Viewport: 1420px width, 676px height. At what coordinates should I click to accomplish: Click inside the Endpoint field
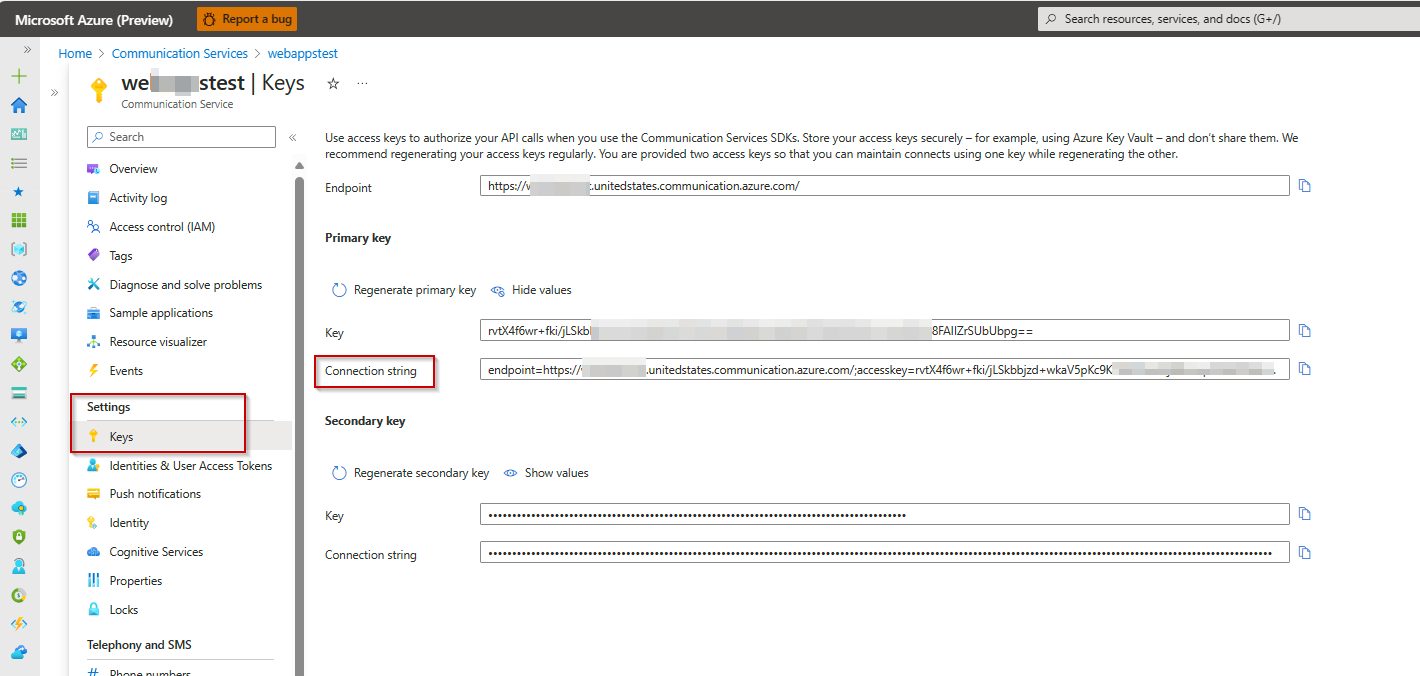(x=885, y=186)
